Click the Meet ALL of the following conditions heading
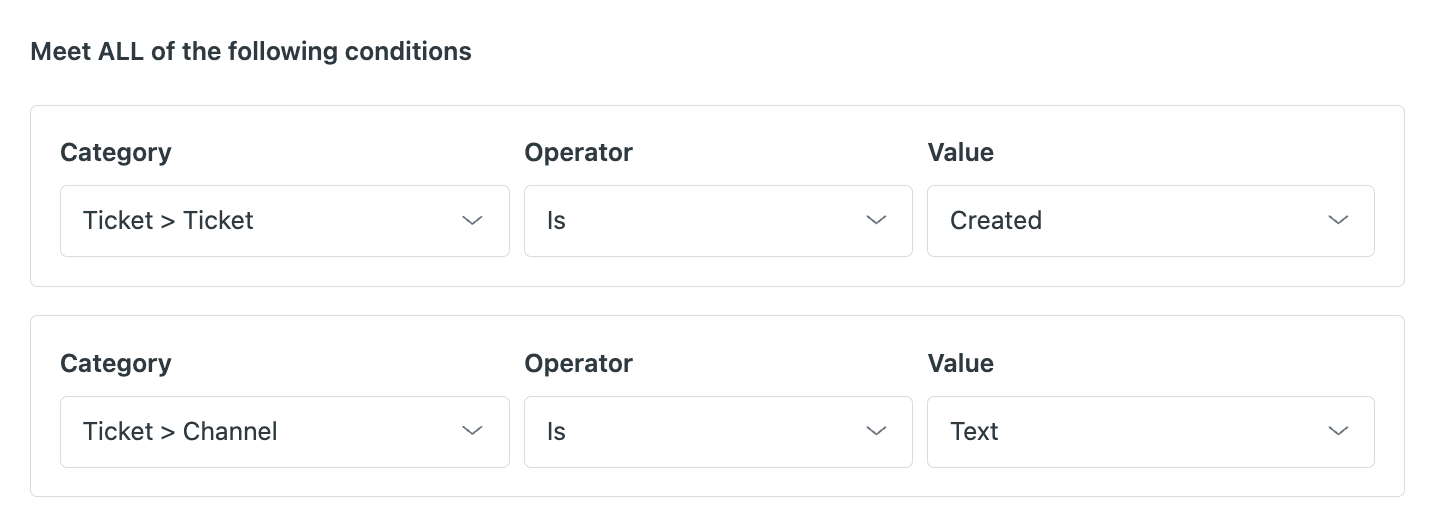 (251, 51)
